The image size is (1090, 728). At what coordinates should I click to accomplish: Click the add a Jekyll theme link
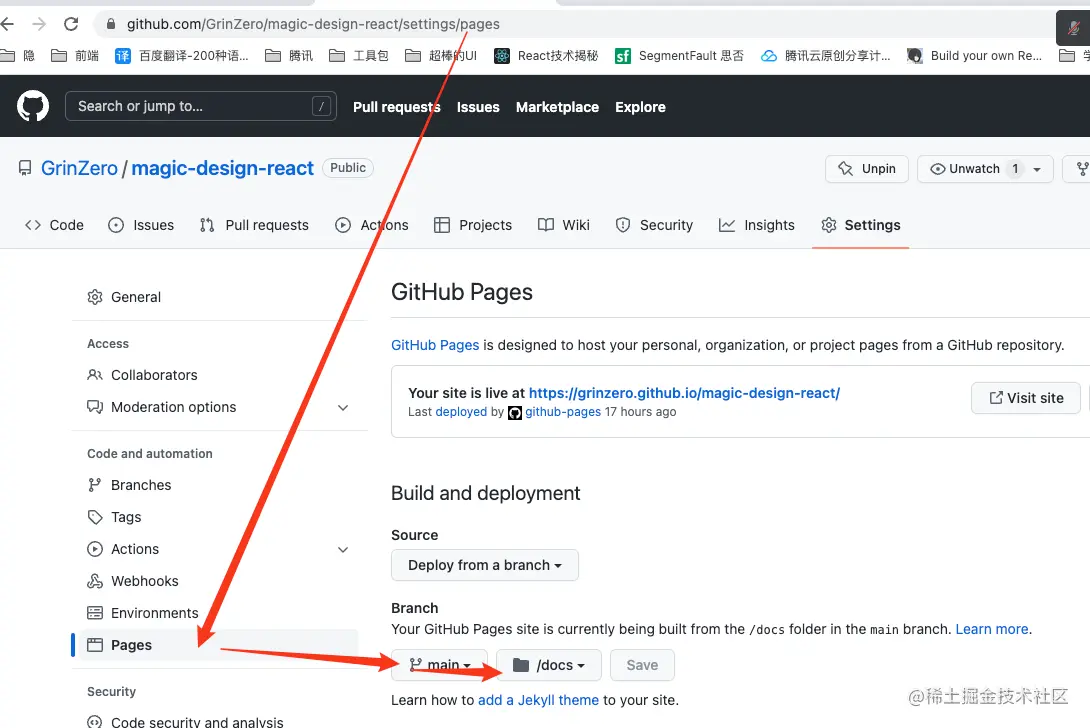tap(538, 700)
